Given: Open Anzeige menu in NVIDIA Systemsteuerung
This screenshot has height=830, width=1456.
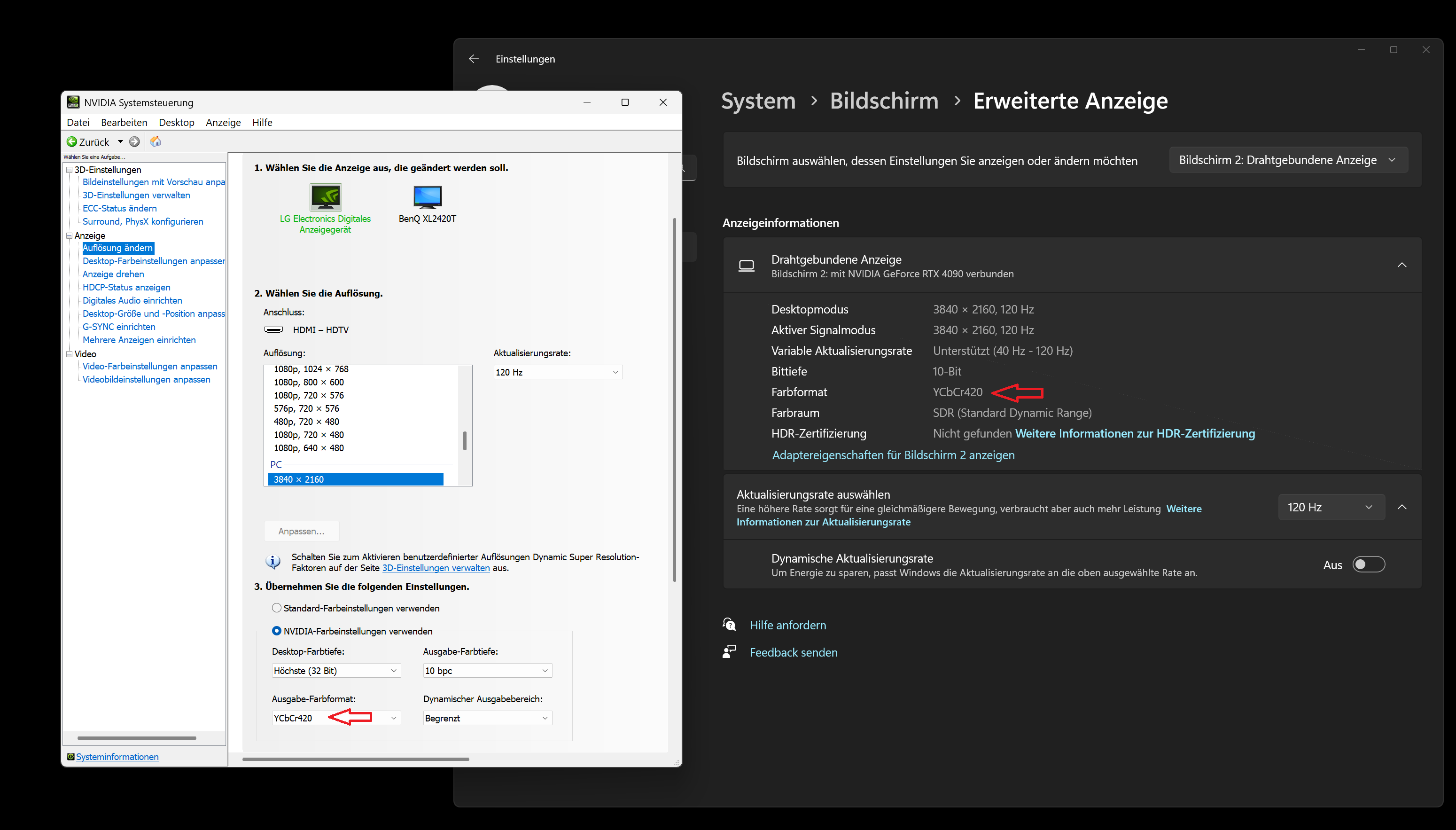Looking at the screenshot, I should (x=222, y=122).
